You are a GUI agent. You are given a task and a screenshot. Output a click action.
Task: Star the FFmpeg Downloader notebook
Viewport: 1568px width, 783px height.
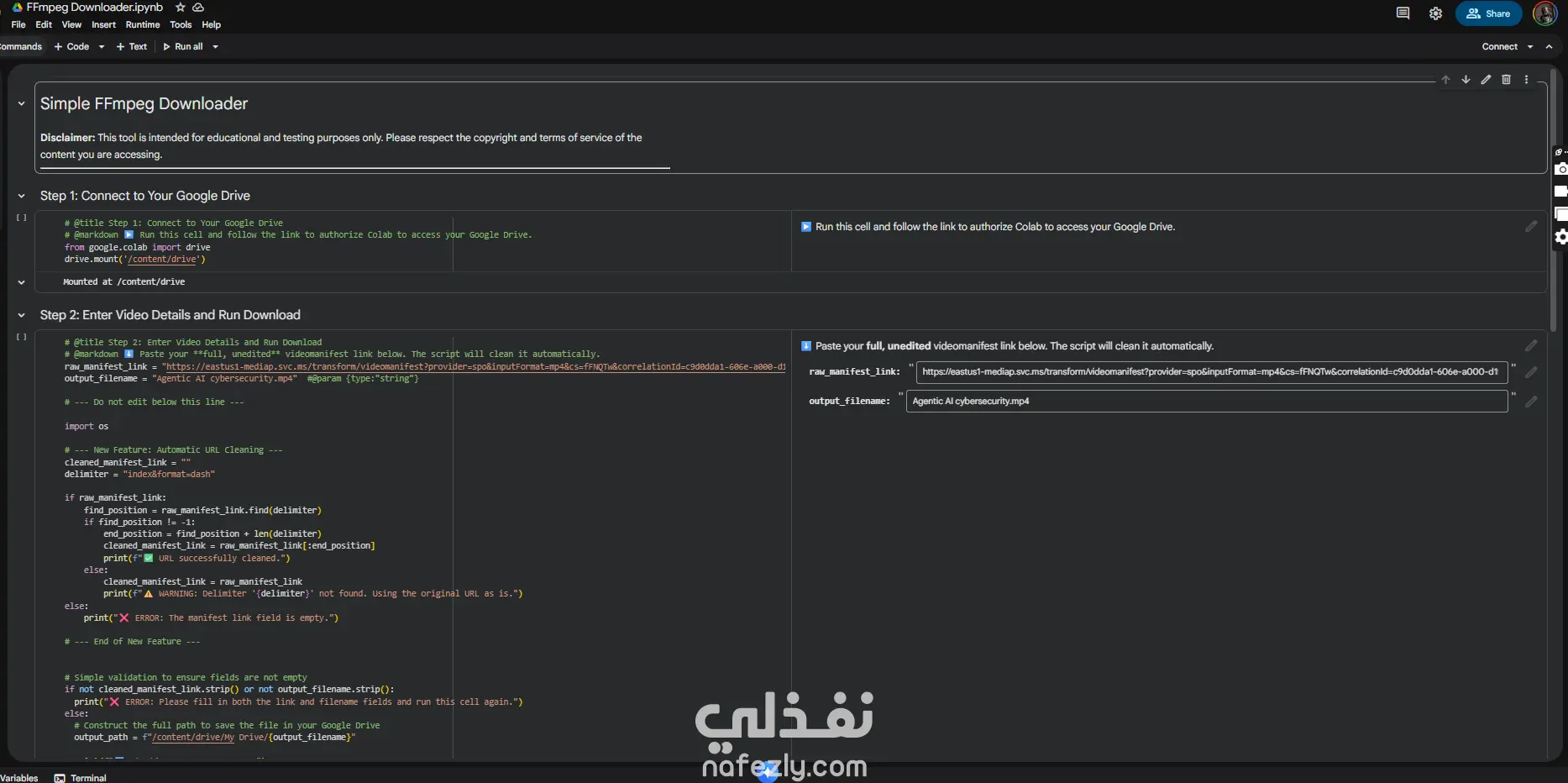point(180,8)
